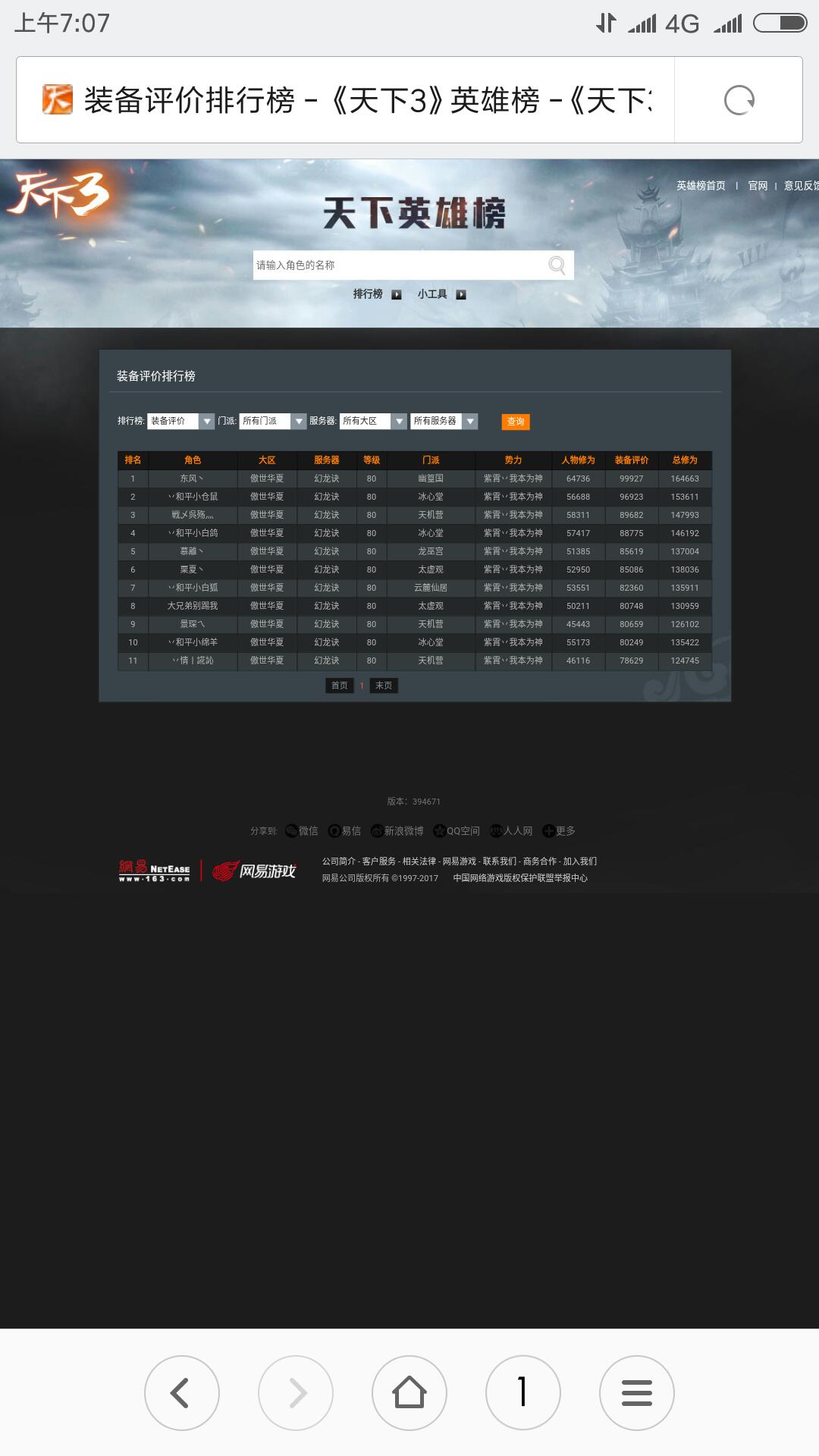Open character 丷和平小绵羊
819x1456 pixels.
[193, 642]
